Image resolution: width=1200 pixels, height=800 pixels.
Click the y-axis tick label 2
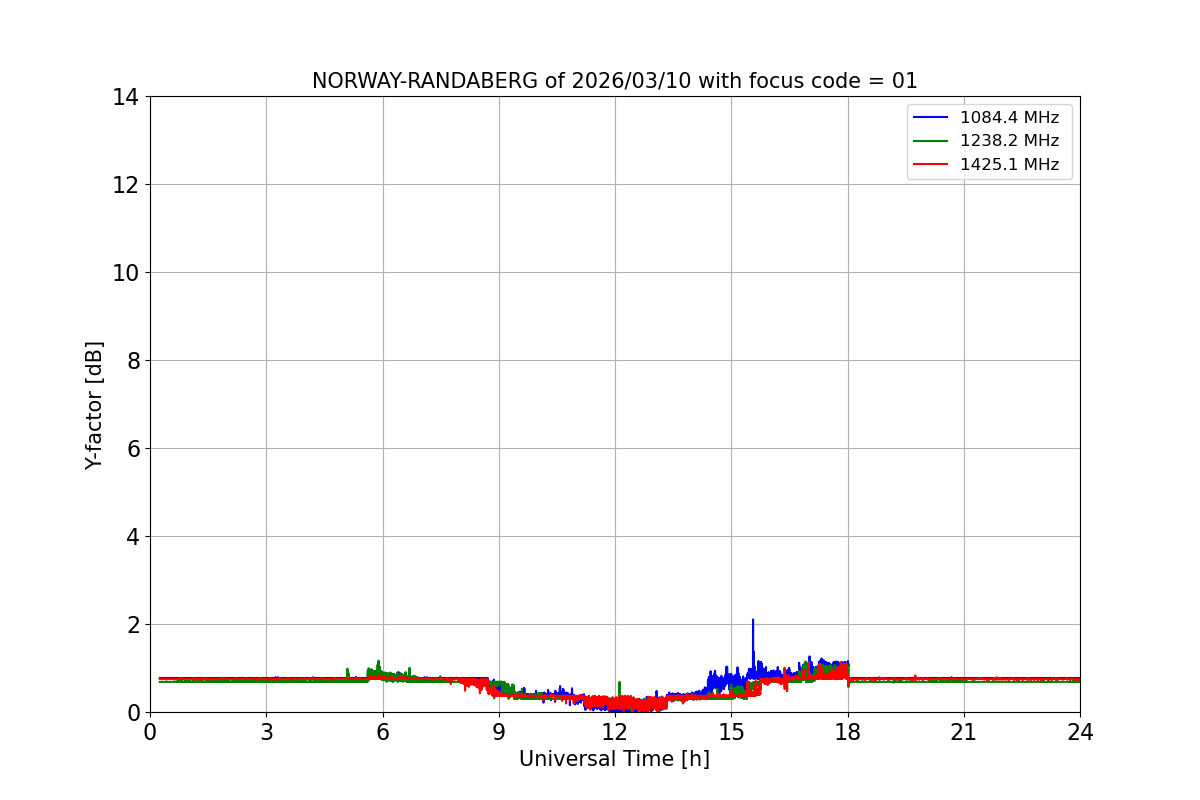coord(134,625)
